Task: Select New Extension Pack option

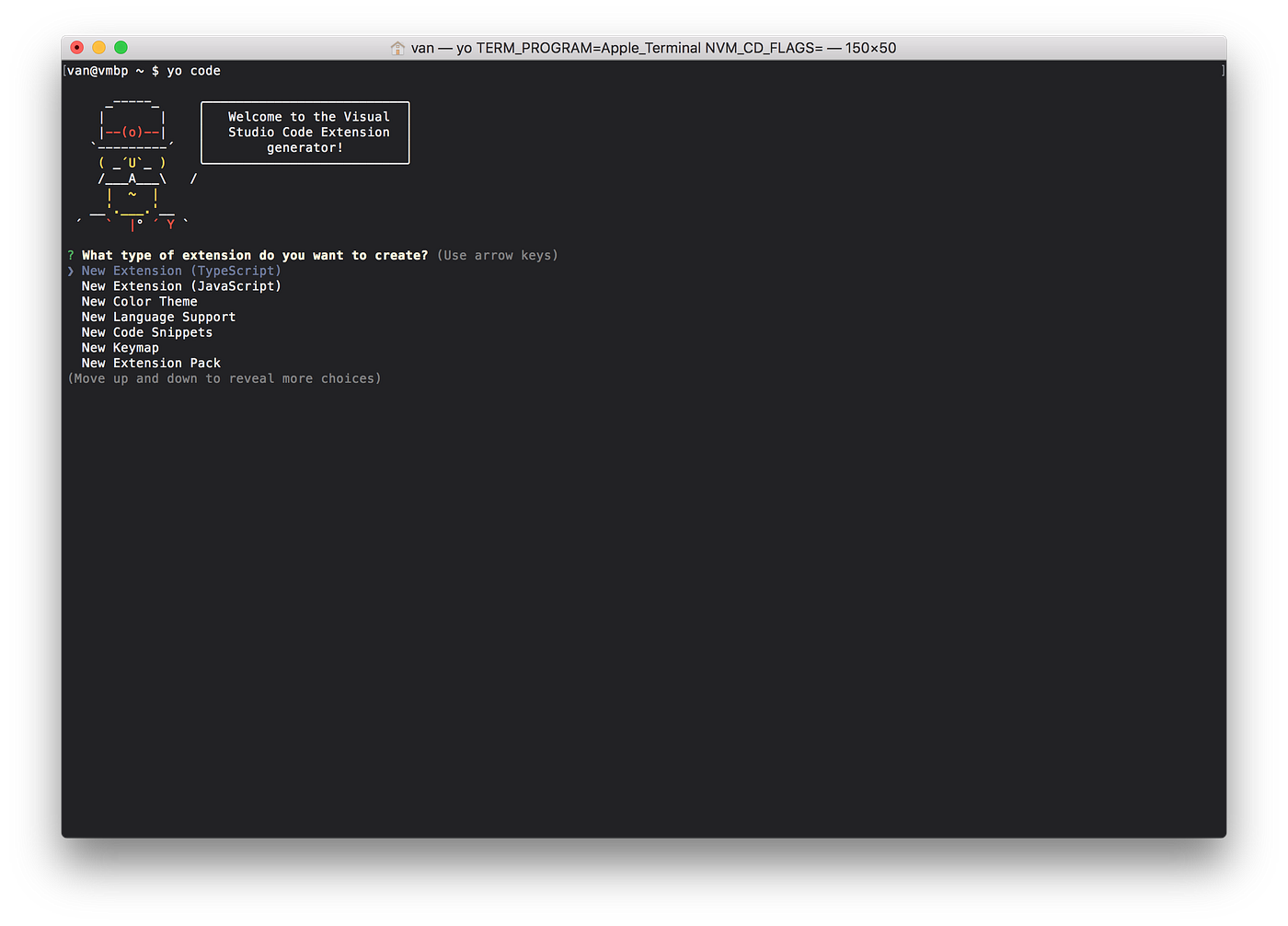Action: (x=151, y=364)
